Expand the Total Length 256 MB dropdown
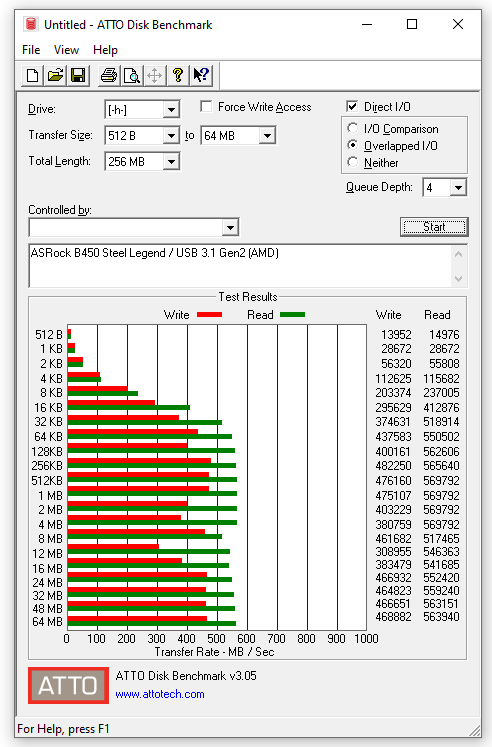Viewport: 492px width, 747px height. [x=171, y=162]
